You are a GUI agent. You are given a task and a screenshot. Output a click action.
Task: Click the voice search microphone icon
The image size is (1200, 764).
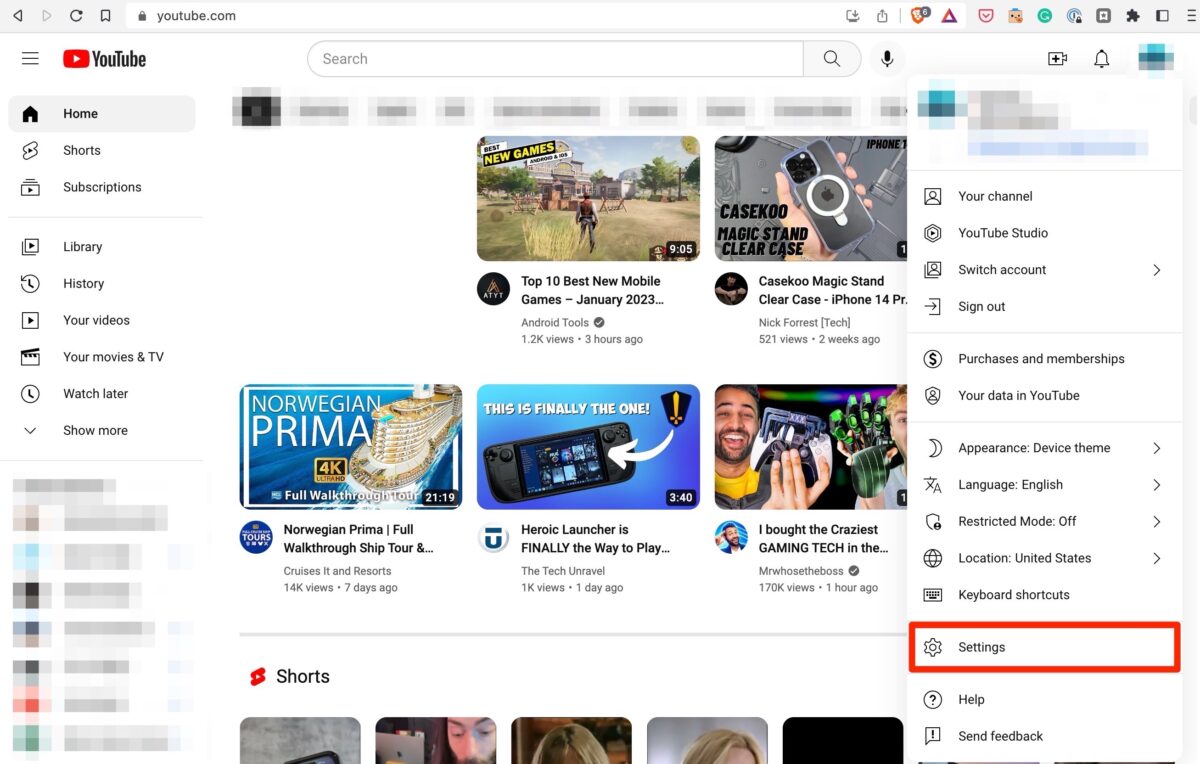(886, 59)
